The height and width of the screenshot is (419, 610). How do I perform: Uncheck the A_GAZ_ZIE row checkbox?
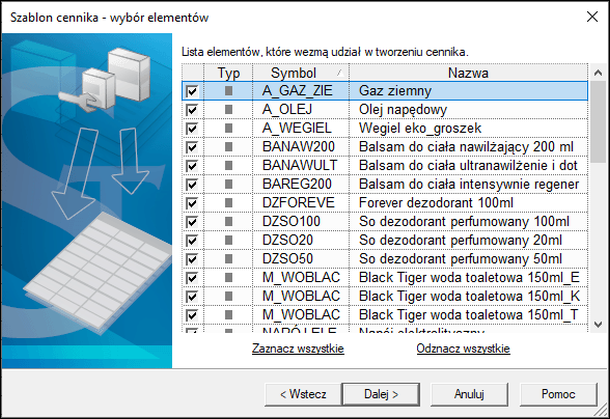(x=192, y=91)
